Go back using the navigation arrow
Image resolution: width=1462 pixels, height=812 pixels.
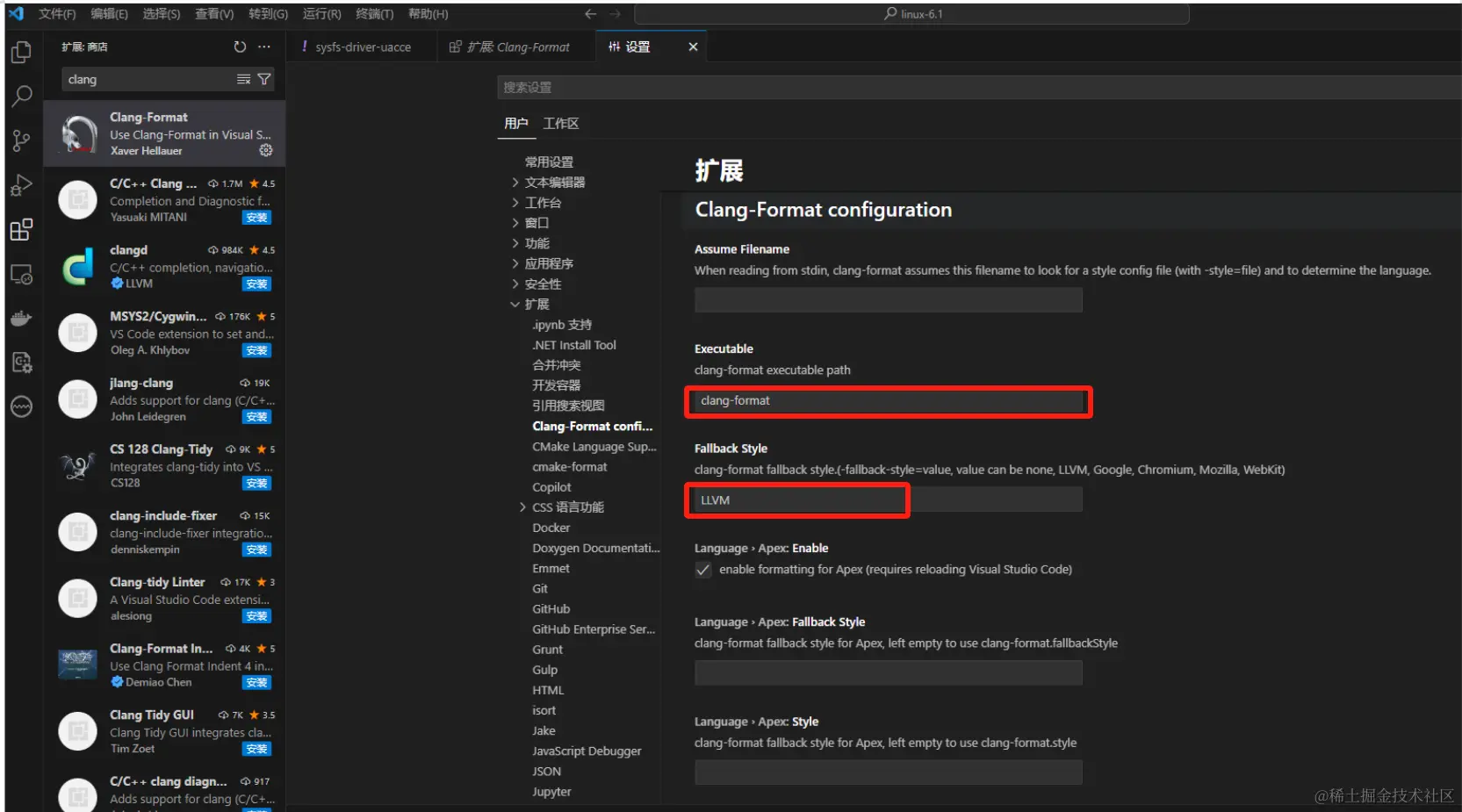point(590,14)
